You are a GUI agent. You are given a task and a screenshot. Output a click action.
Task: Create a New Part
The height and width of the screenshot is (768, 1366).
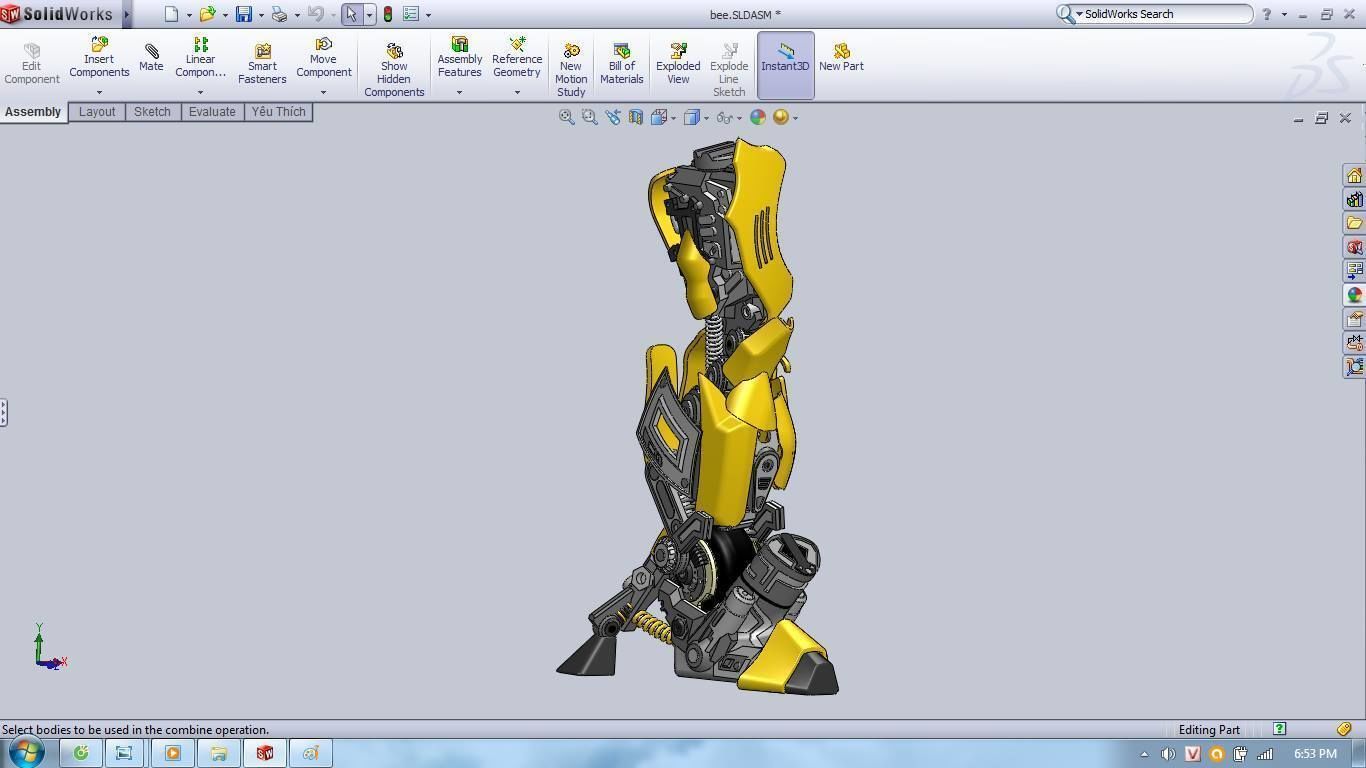click(841, 58)
